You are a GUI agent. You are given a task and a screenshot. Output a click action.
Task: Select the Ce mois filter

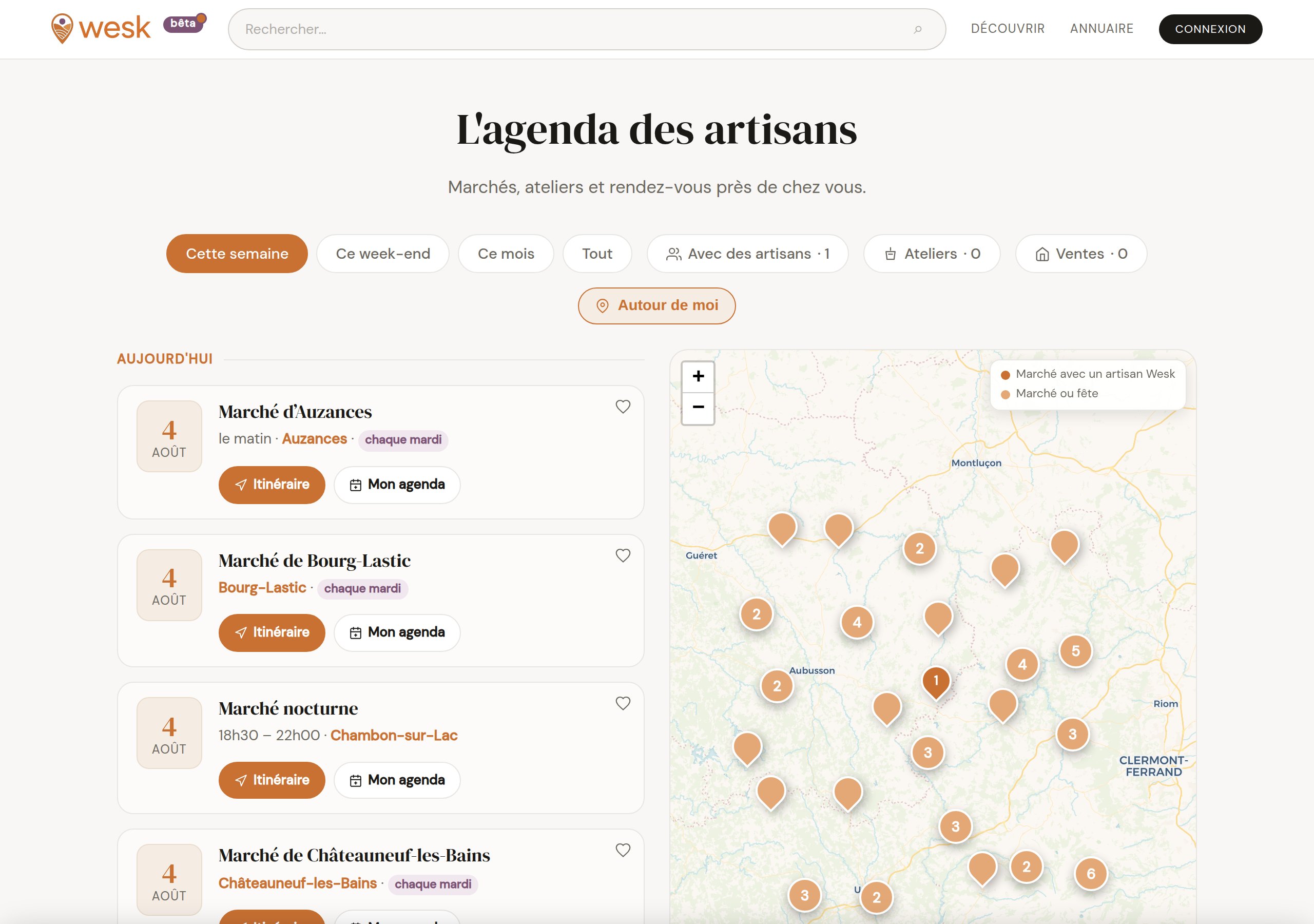click(506, 254)
